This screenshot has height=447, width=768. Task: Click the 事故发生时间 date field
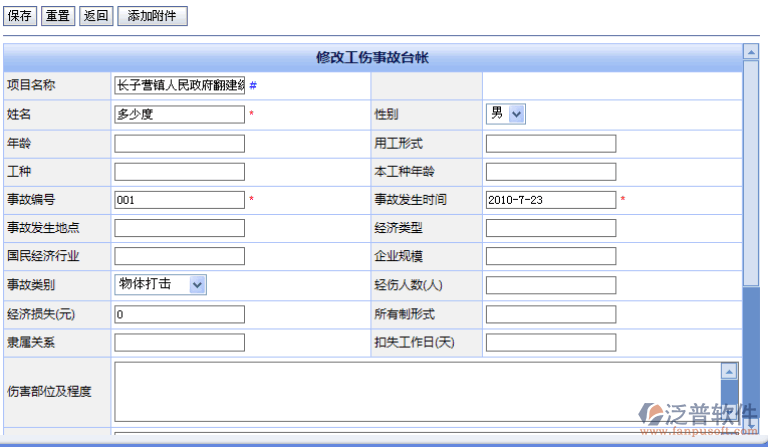(x=551, y=200)
